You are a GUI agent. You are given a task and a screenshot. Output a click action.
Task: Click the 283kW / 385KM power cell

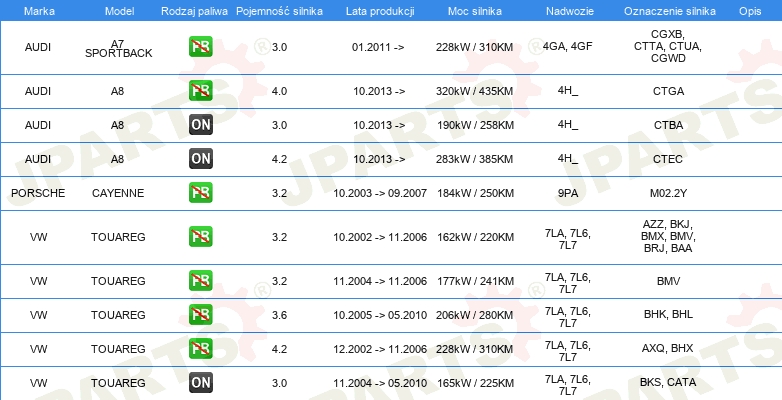tap(474, 159)
